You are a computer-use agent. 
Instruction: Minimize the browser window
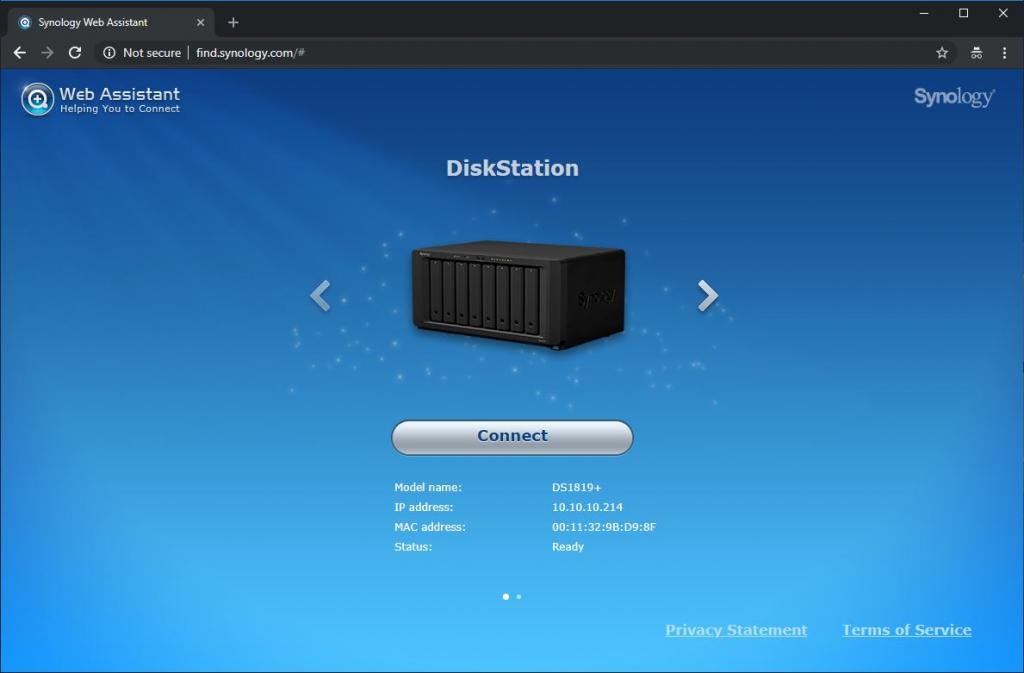click(924, 13)
